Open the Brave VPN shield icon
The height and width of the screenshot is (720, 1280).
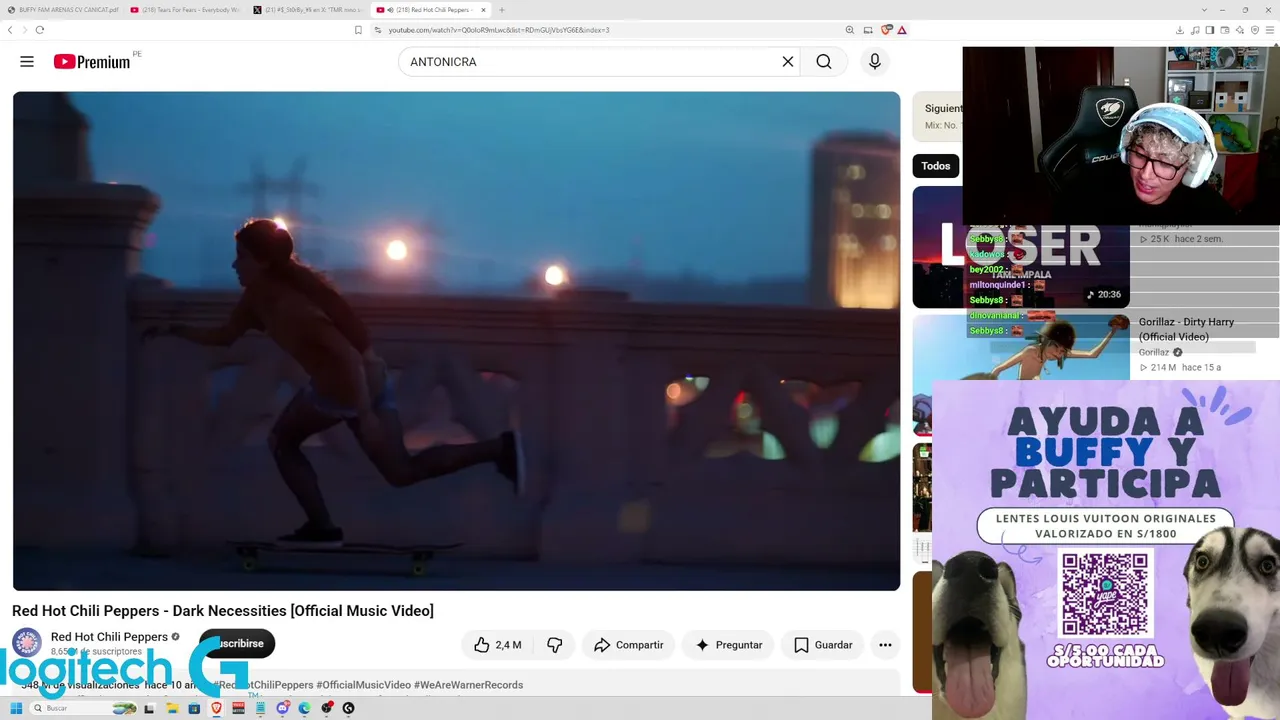coord(1255,30)
